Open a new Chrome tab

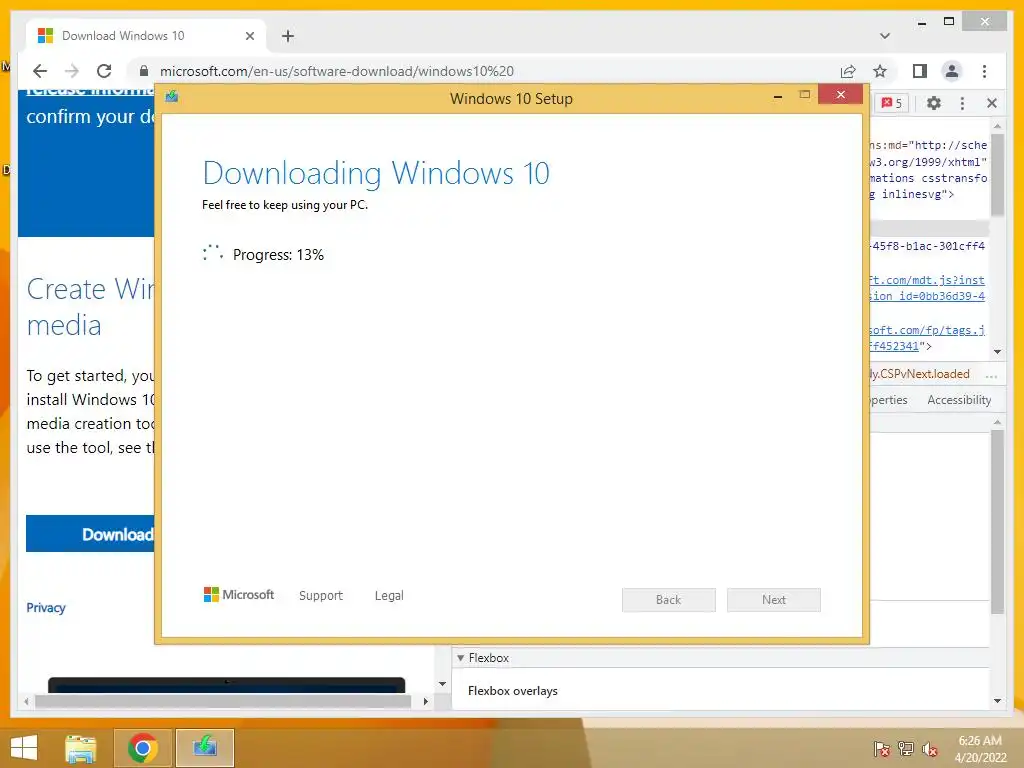point(288,36)
